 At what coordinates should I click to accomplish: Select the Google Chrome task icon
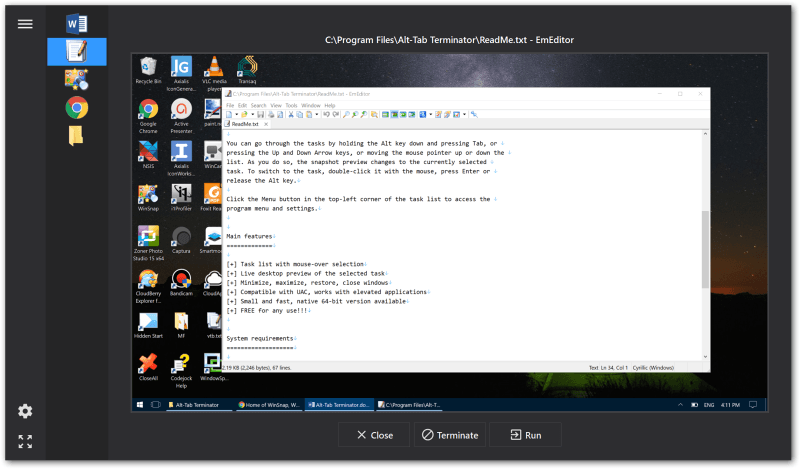77,108
